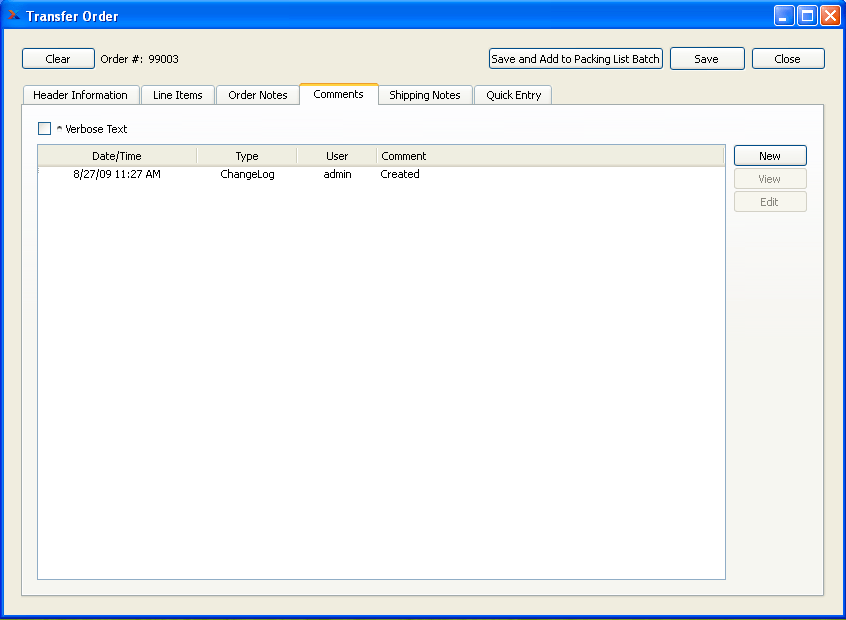Open the Shipping Notes tab

tap(424, 94)
